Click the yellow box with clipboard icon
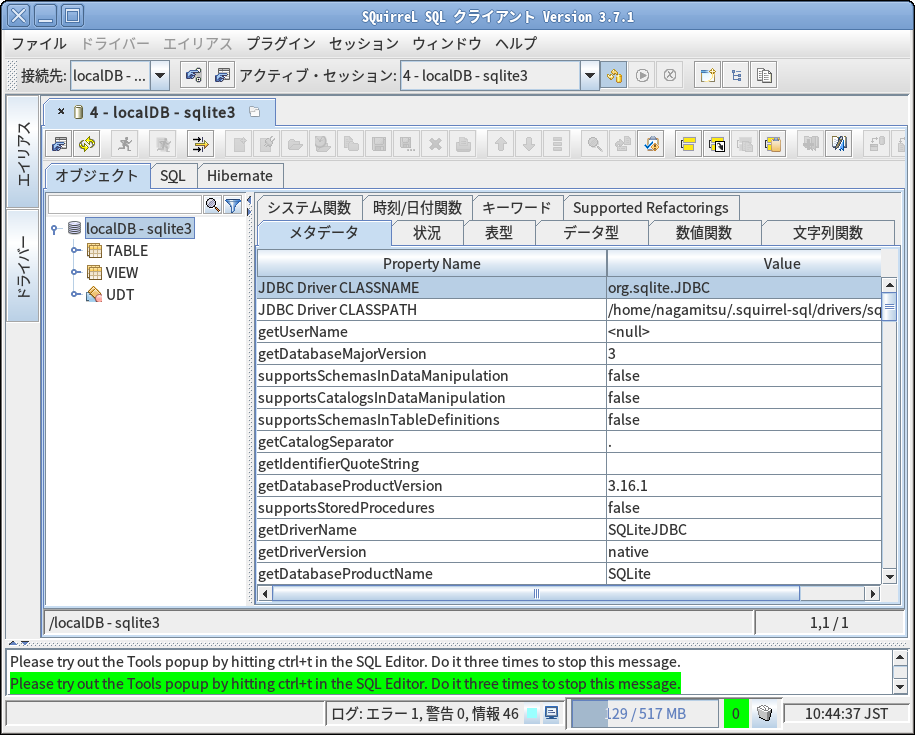Screen dimensions: 915x735 (x=773, y=144)
